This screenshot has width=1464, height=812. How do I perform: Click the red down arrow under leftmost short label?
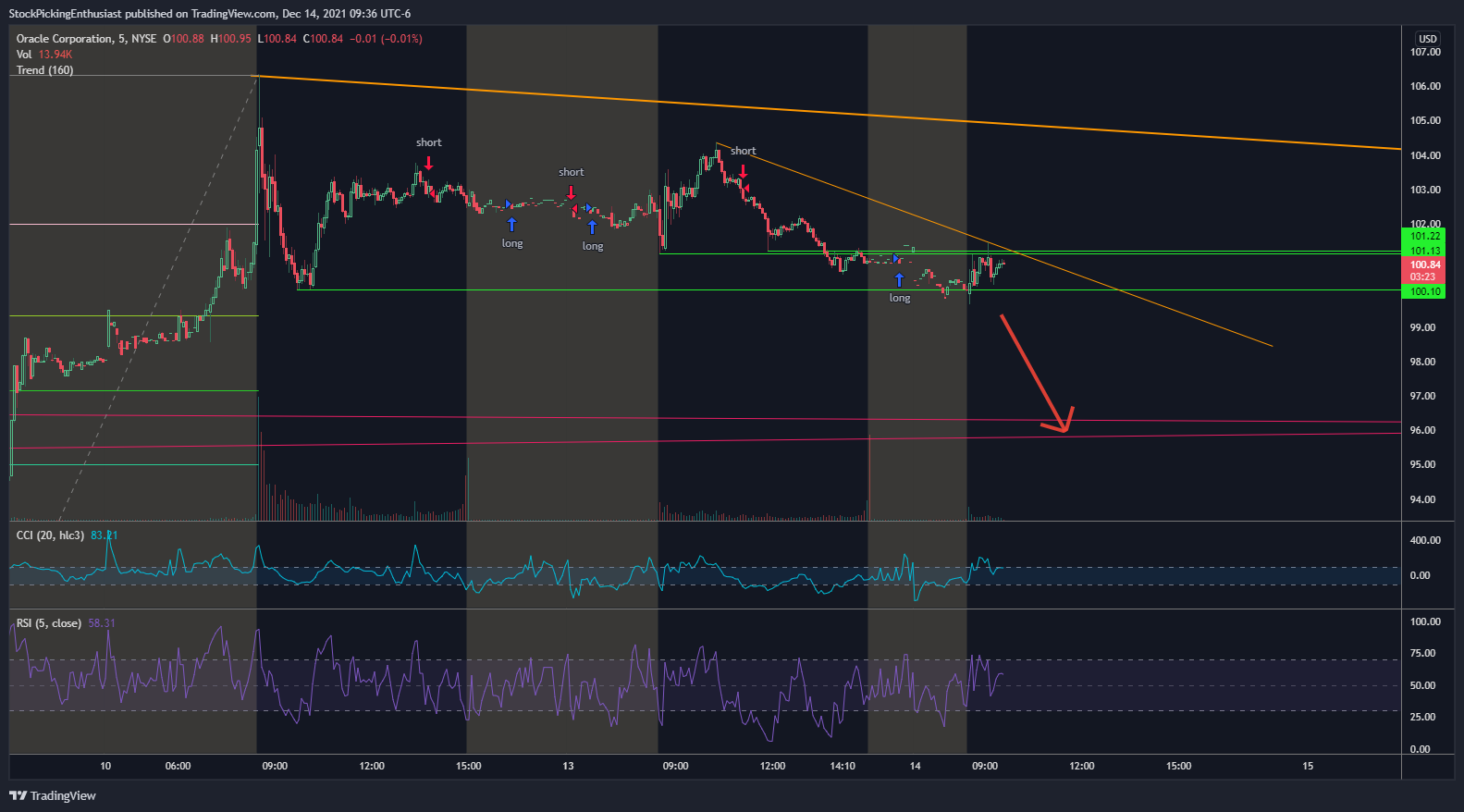pyautogui.click(x=428, y=164)
